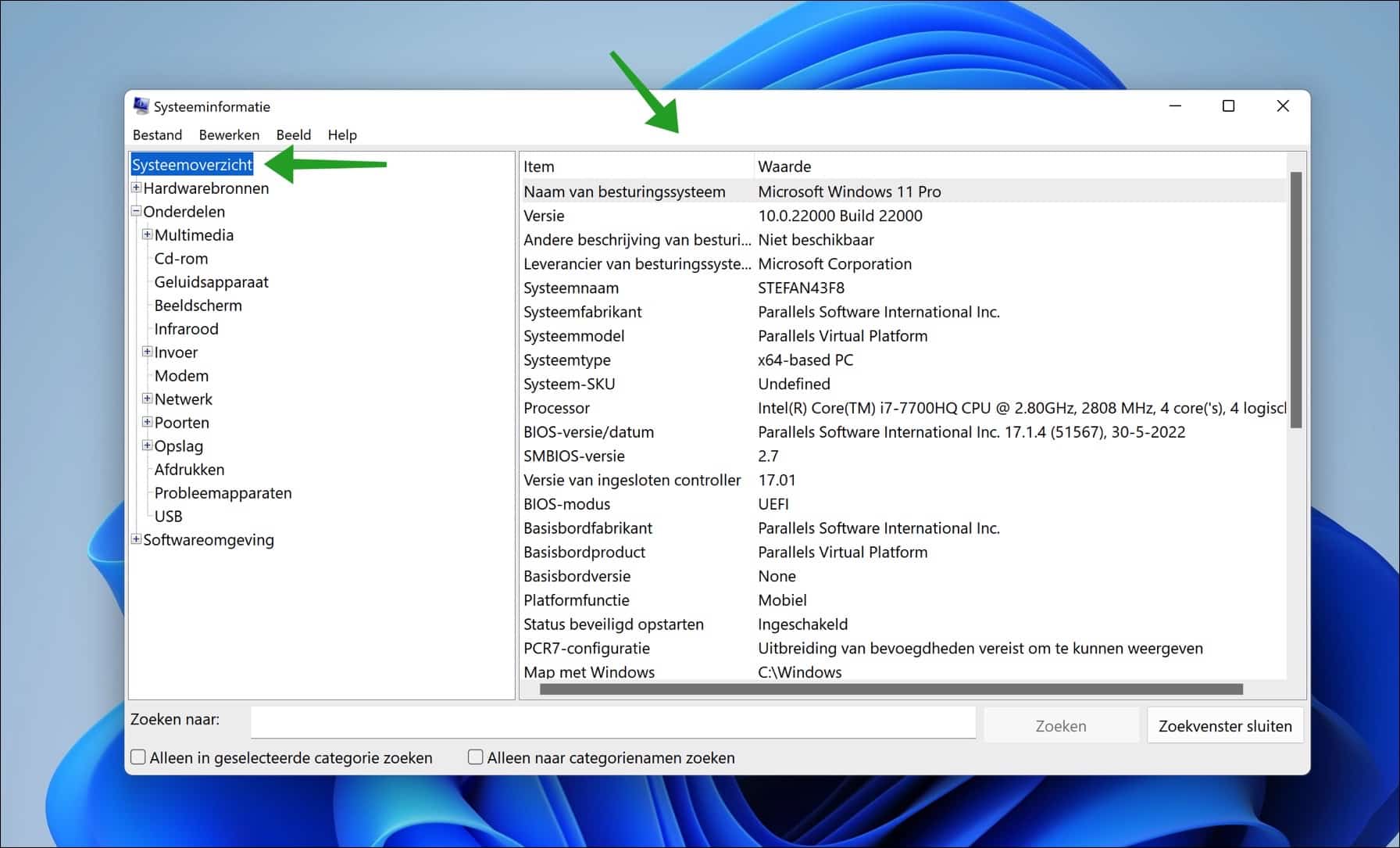Open the Bewerken menu
The width and height of the screenshot is (1400, 848).
pyautogui.click(x=229, y=134)
